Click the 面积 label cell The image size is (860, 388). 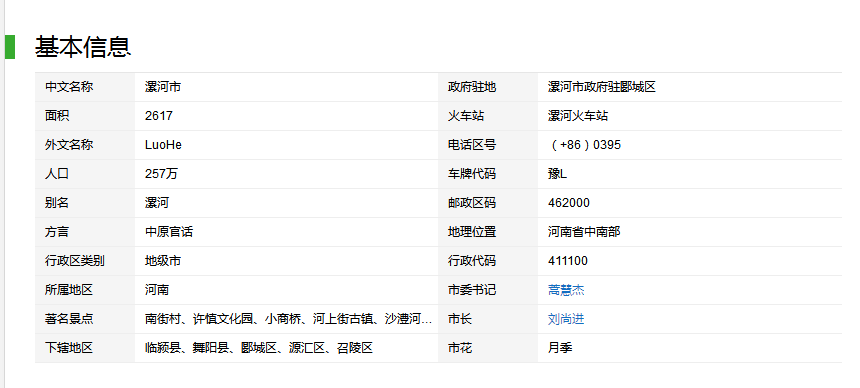coord(85,116)
